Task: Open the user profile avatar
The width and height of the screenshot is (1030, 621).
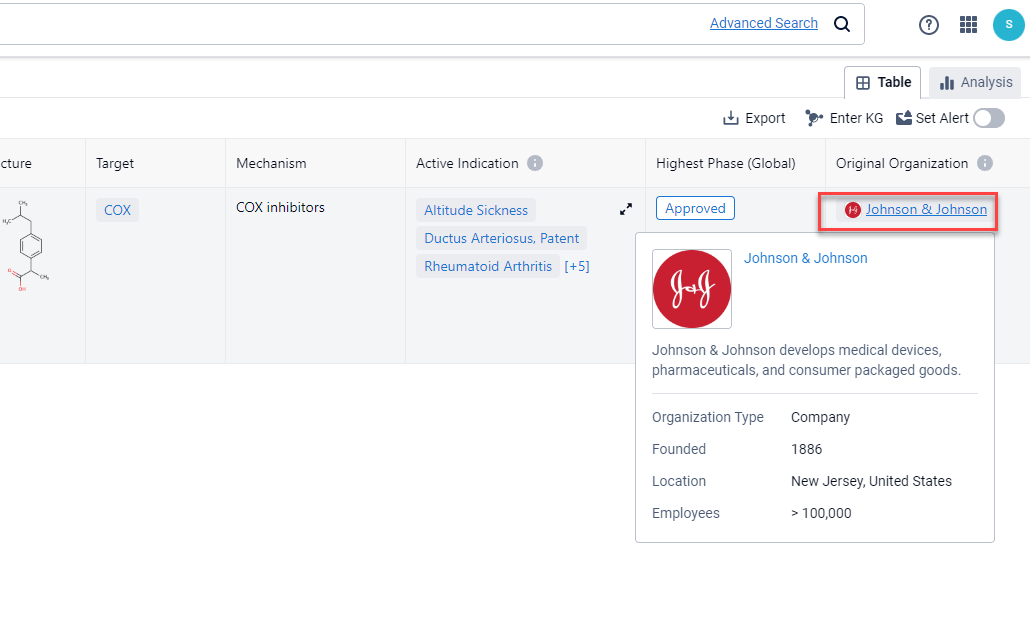Action: pos(1008,25)
